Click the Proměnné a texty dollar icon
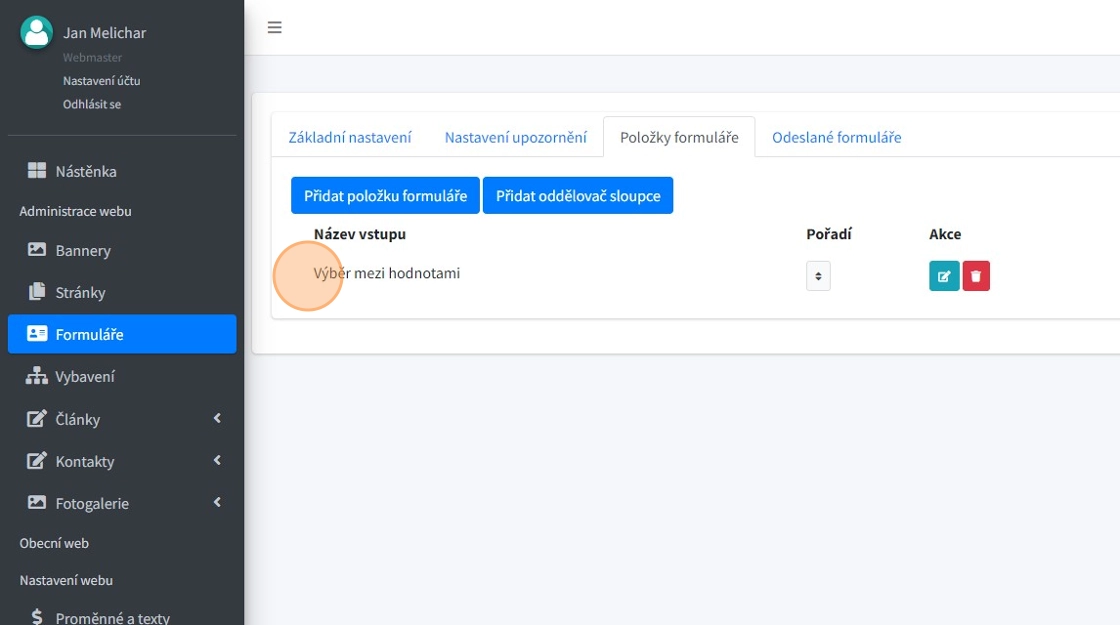The image size is (1120, 625). point(37,617)
